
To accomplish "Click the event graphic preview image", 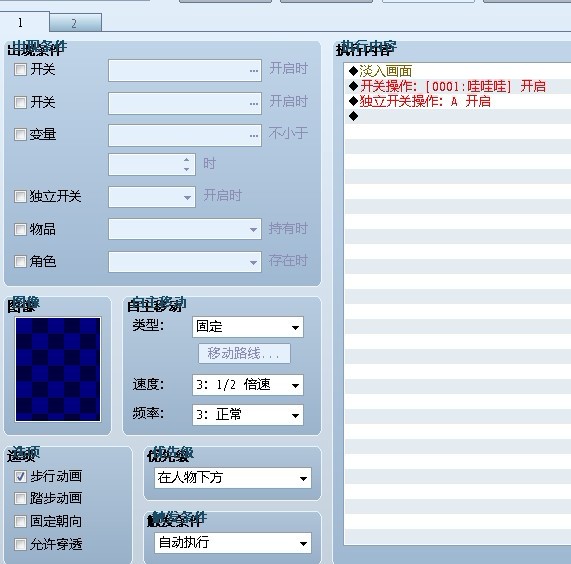I will pos(58,370).
